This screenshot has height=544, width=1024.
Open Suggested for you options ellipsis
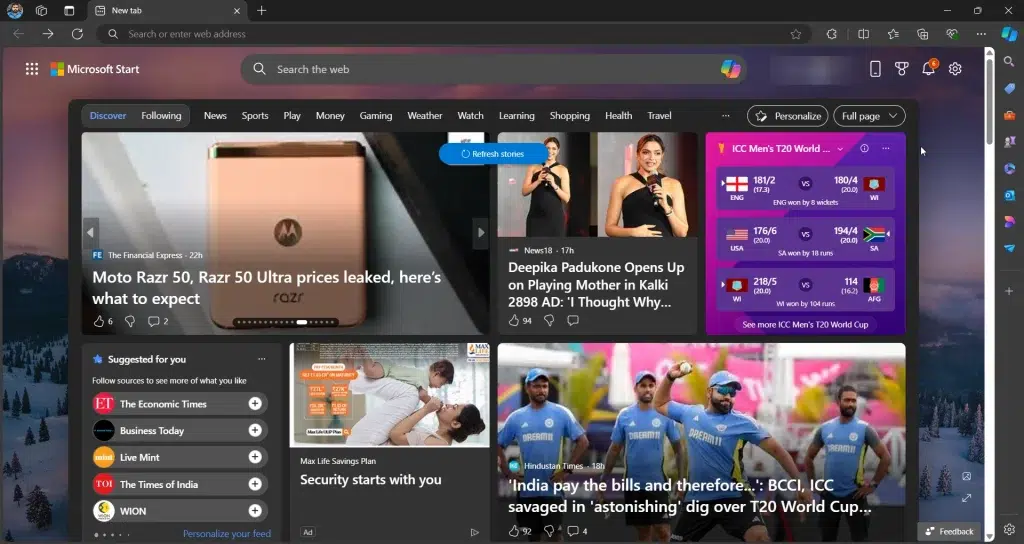261,359
